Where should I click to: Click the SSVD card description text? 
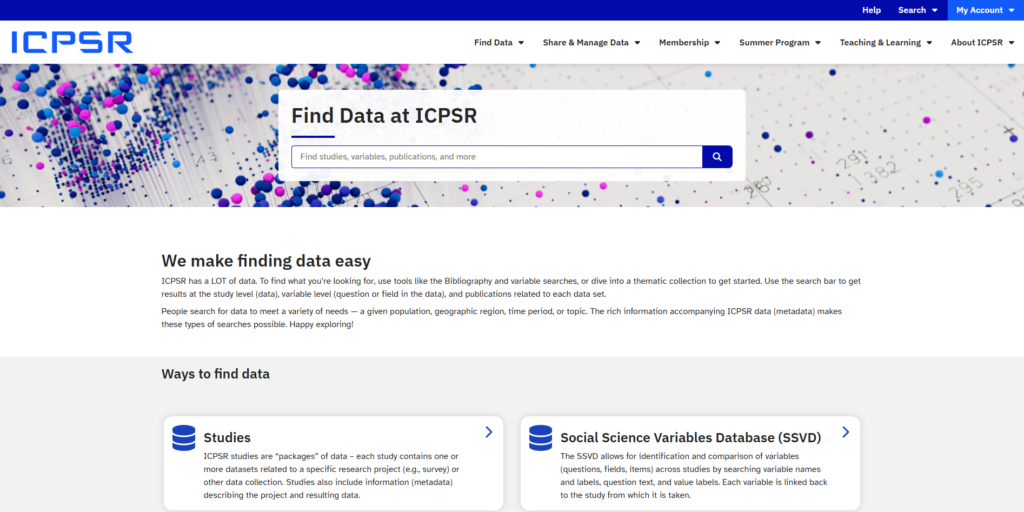coord(690,475)
